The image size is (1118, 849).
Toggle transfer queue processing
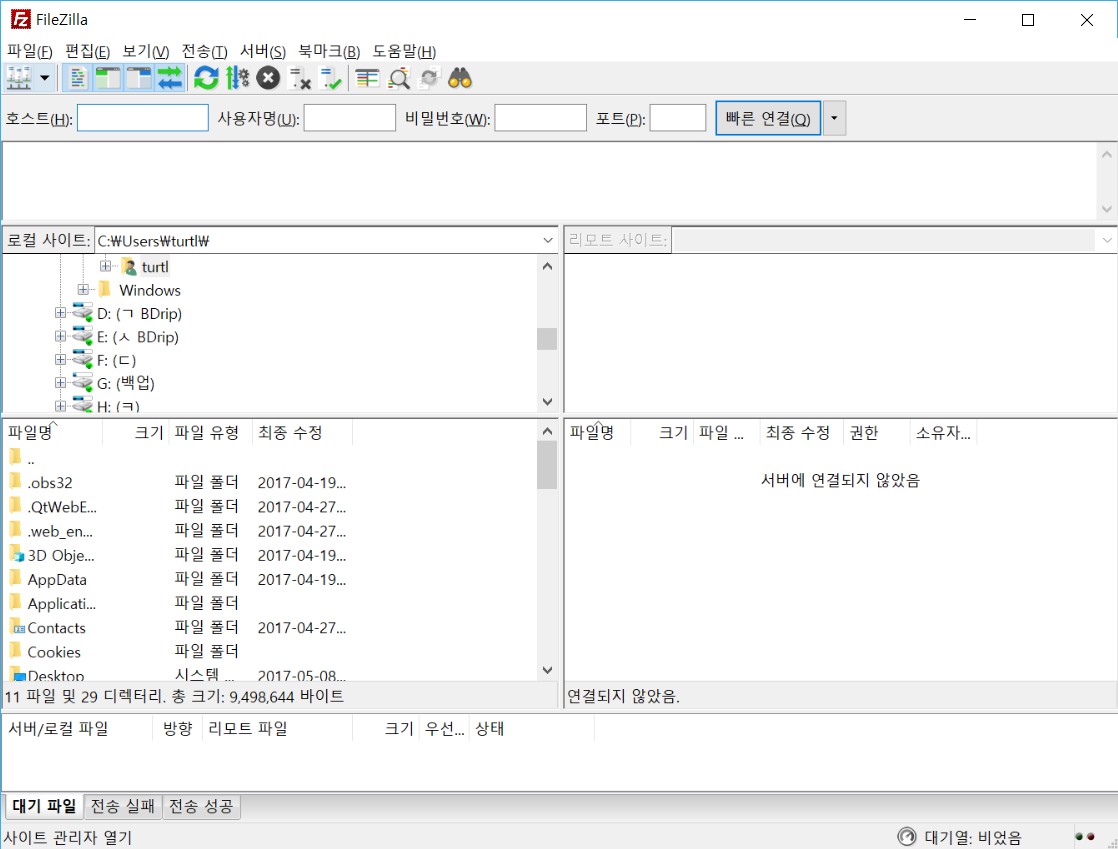tap(237, 78)
